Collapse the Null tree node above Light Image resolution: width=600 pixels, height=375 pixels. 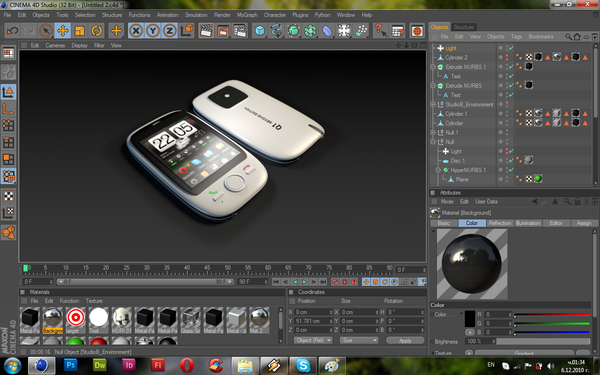(433, 142)
